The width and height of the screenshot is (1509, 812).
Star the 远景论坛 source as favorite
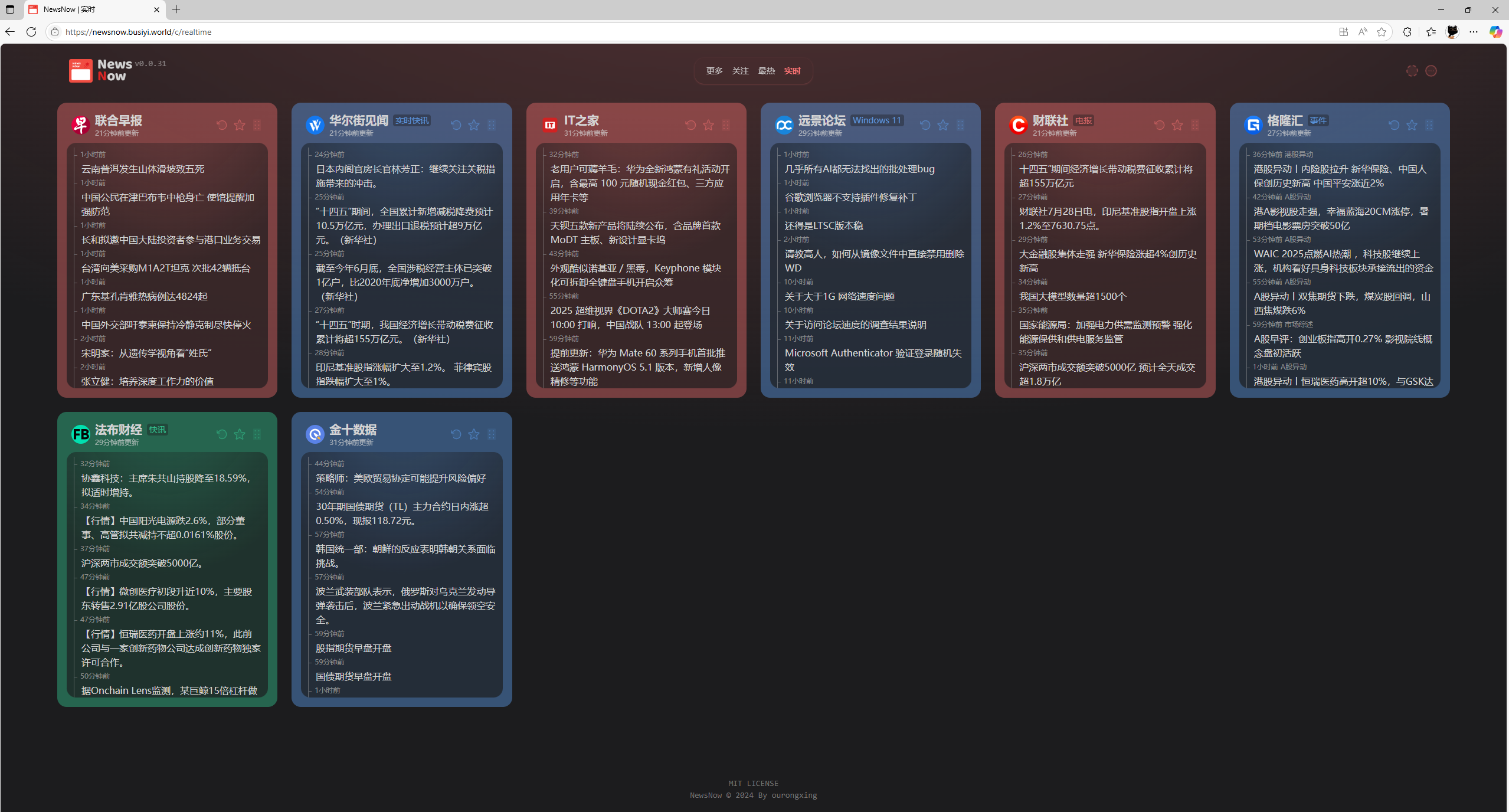(x=943, y=125)
